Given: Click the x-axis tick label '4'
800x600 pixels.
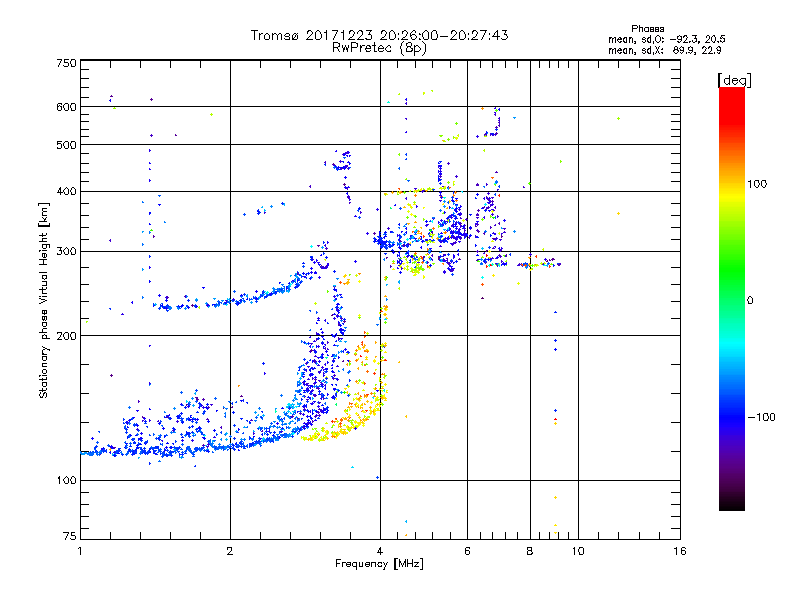Looking at the screenshot, I should click(380, 551).
